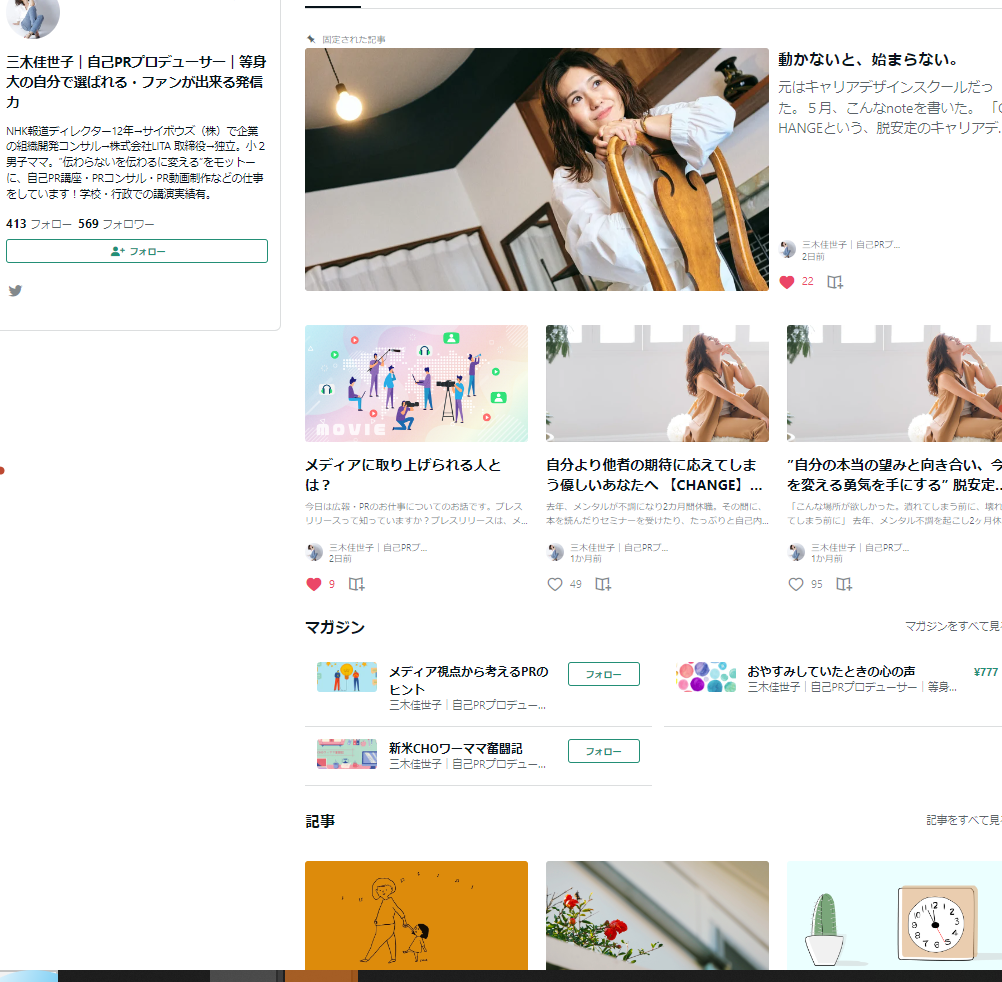This screenshot has width=1002, height=982.
Task: Open the 569 フォロワー followers list
Action: click(x=117, y=224)
